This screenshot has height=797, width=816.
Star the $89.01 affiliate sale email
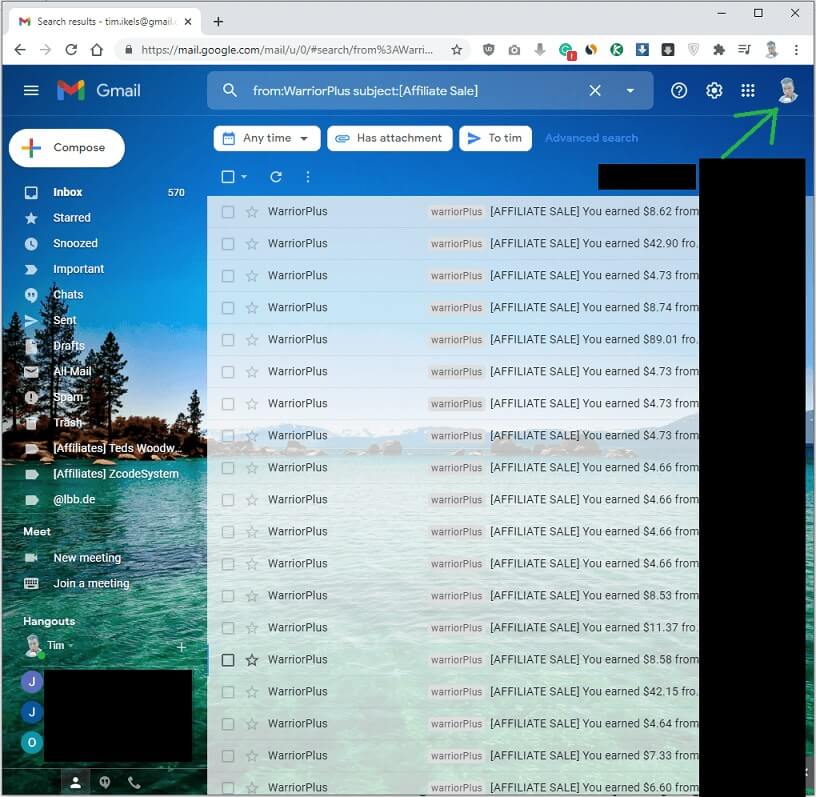[252, 340]
